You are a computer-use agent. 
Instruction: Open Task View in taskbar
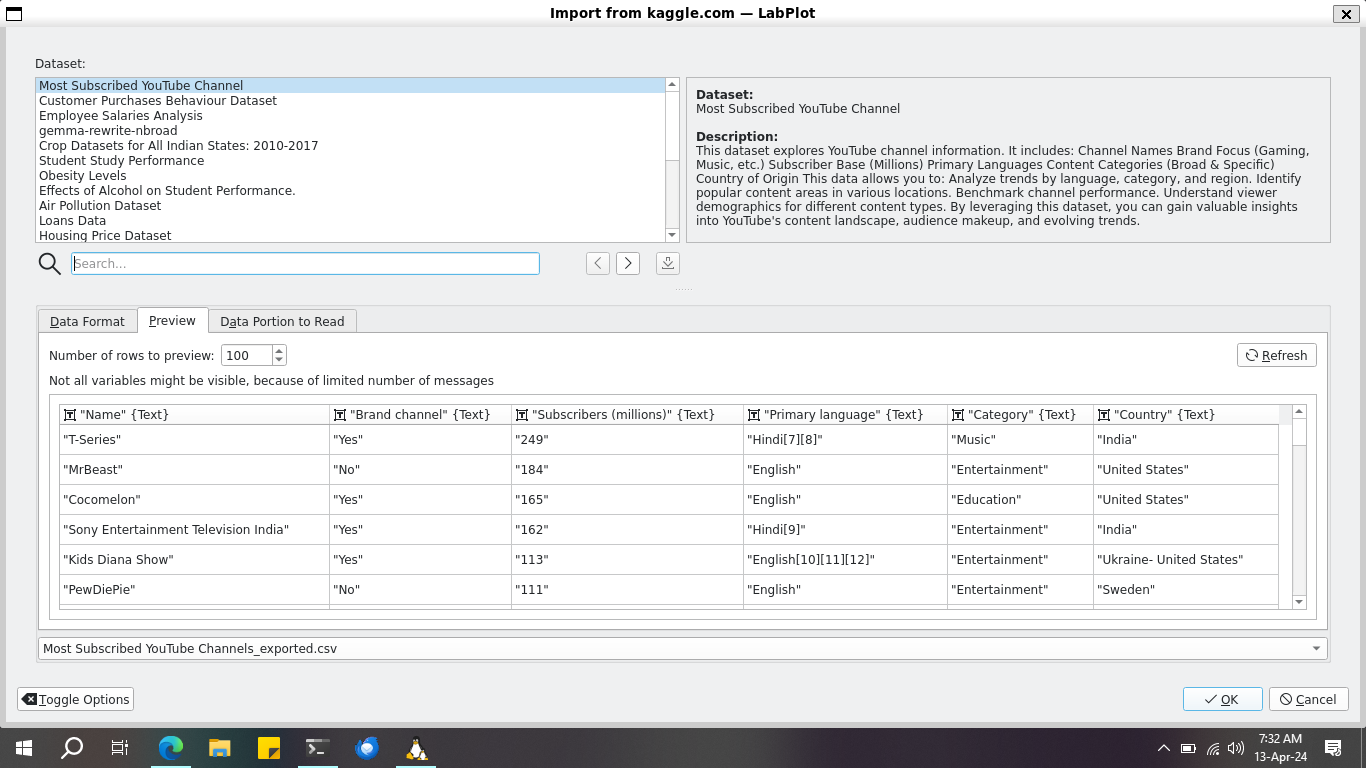(x=120, y=747)
